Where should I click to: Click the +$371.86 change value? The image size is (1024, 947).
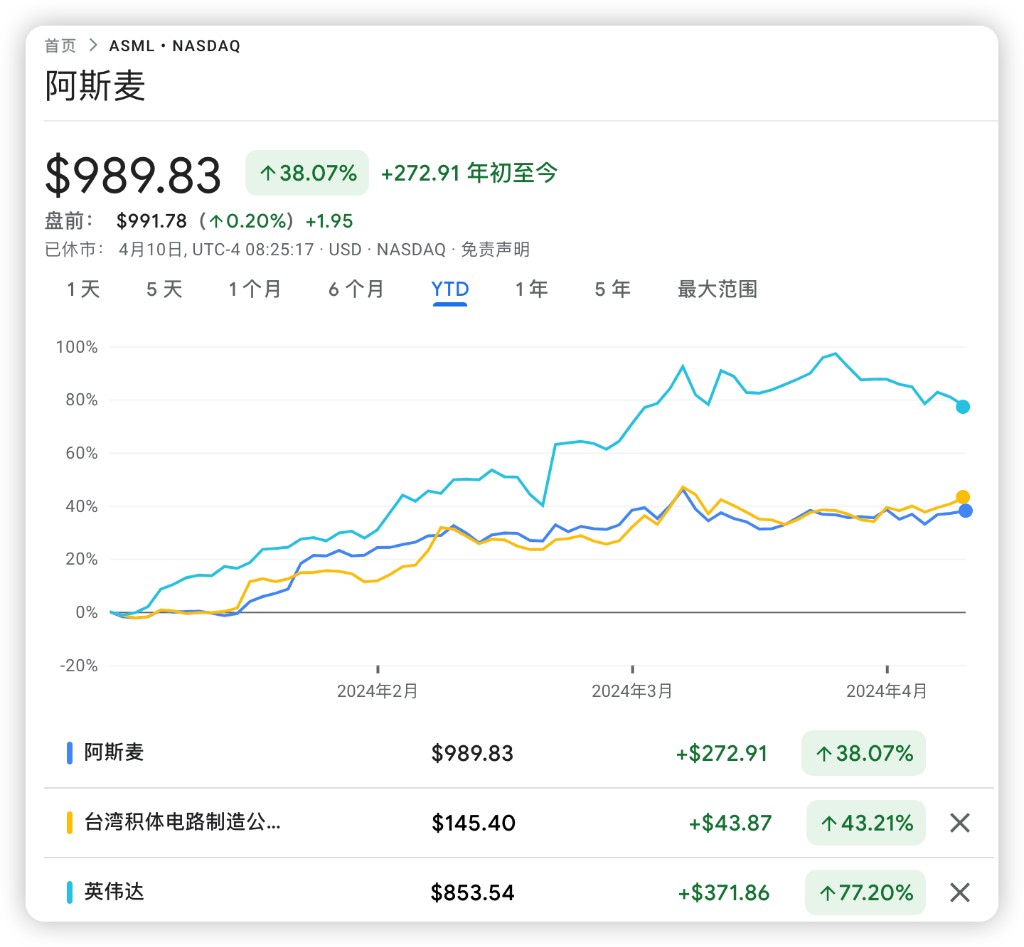(724, 893)
